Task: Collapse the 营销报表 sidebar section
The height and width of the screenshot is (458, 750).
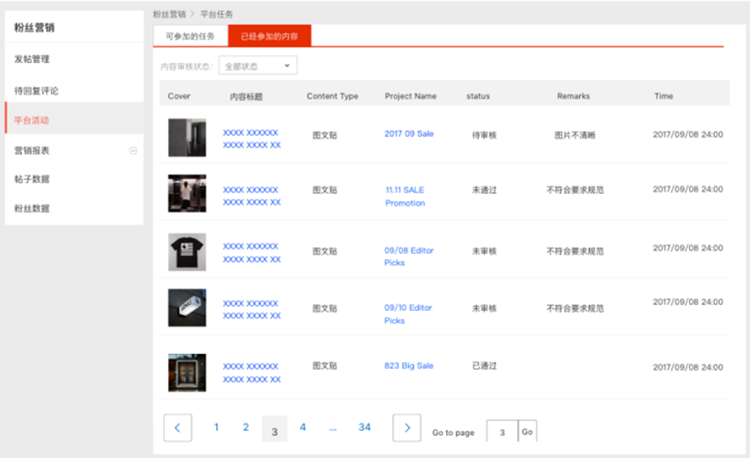Action: (x=134, y=151)
